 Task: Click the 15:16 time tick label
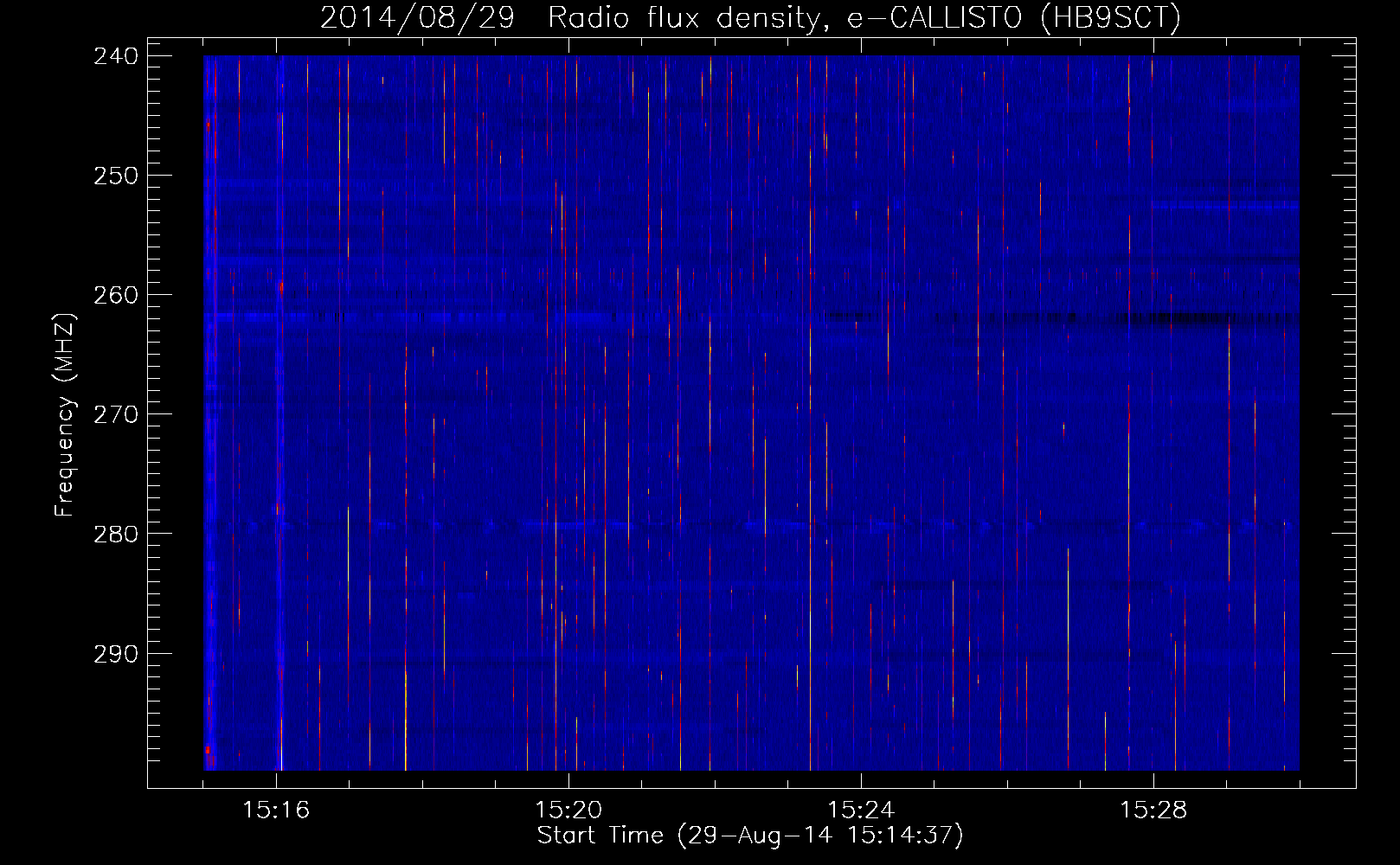(276, 811)
